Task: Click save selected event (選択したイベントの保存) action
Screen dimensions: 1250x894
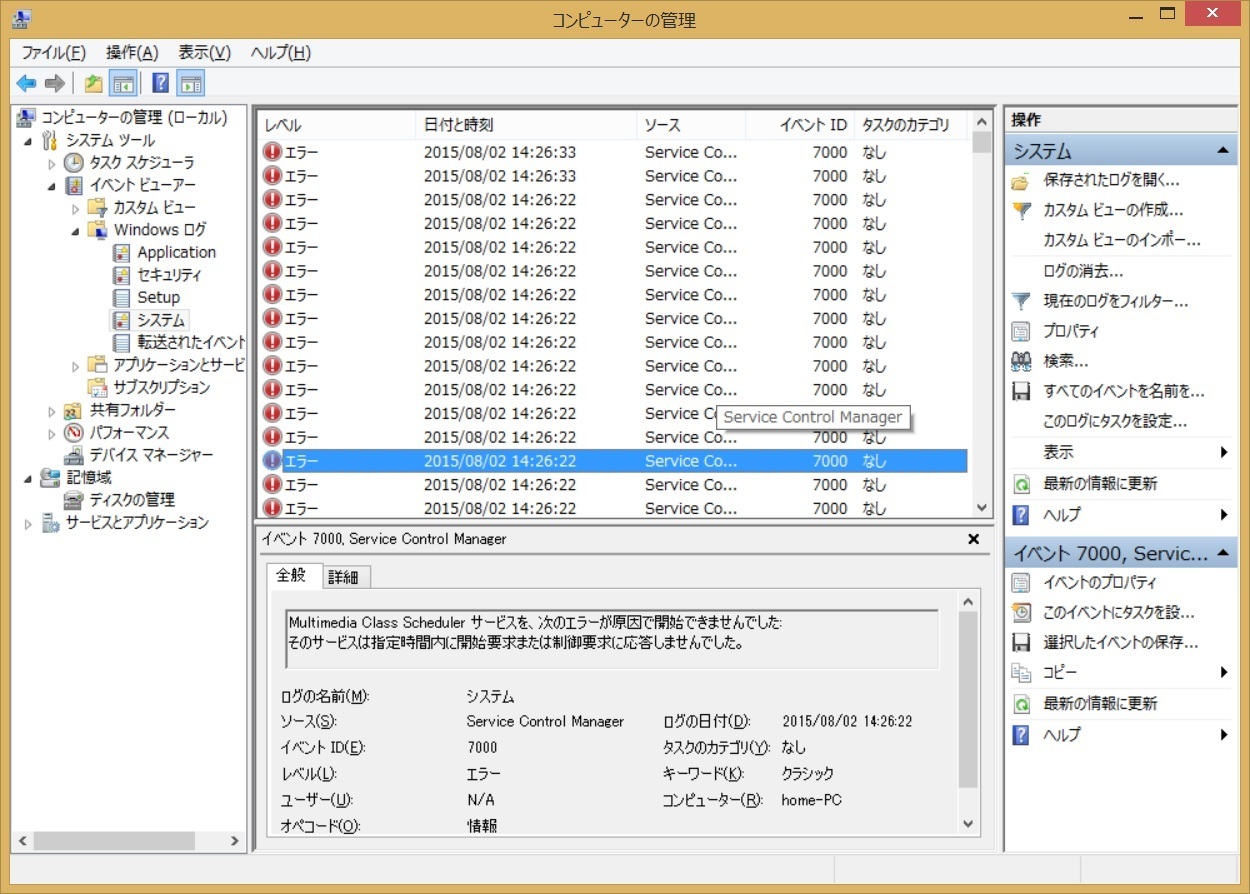Action: pyautogui.click(x=1120, y=643)
